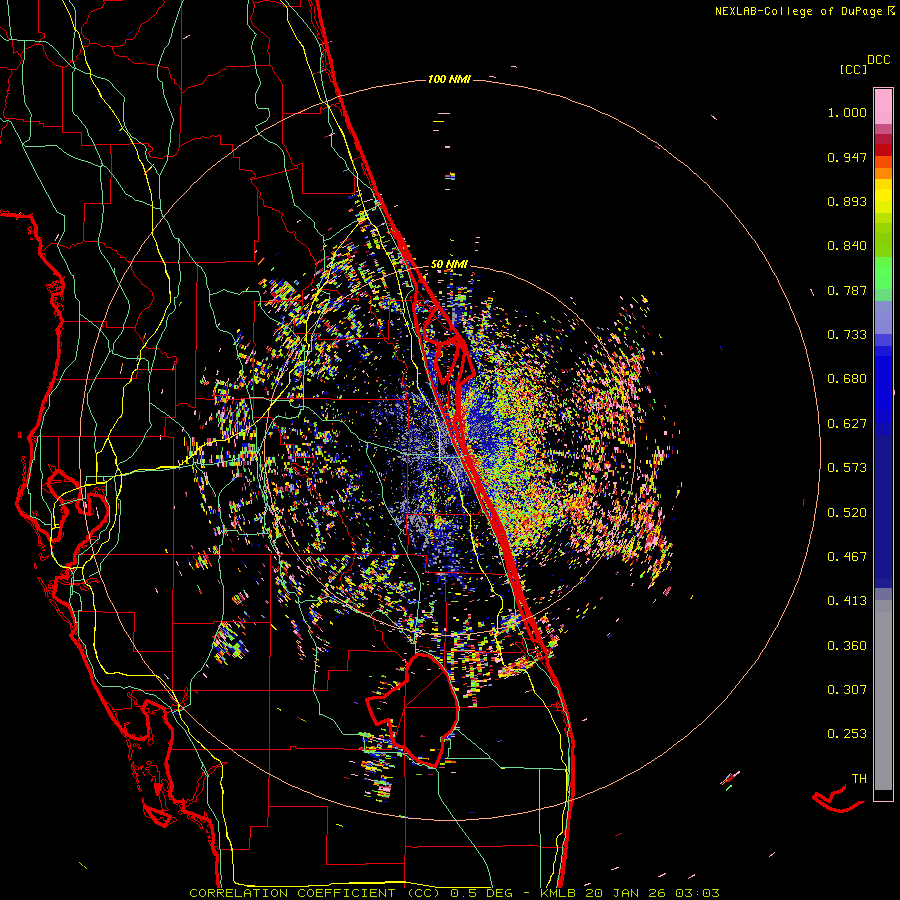The image size is (900, 900).
Task: Click the bright blue band of the color bar
Action: point(883,385)
